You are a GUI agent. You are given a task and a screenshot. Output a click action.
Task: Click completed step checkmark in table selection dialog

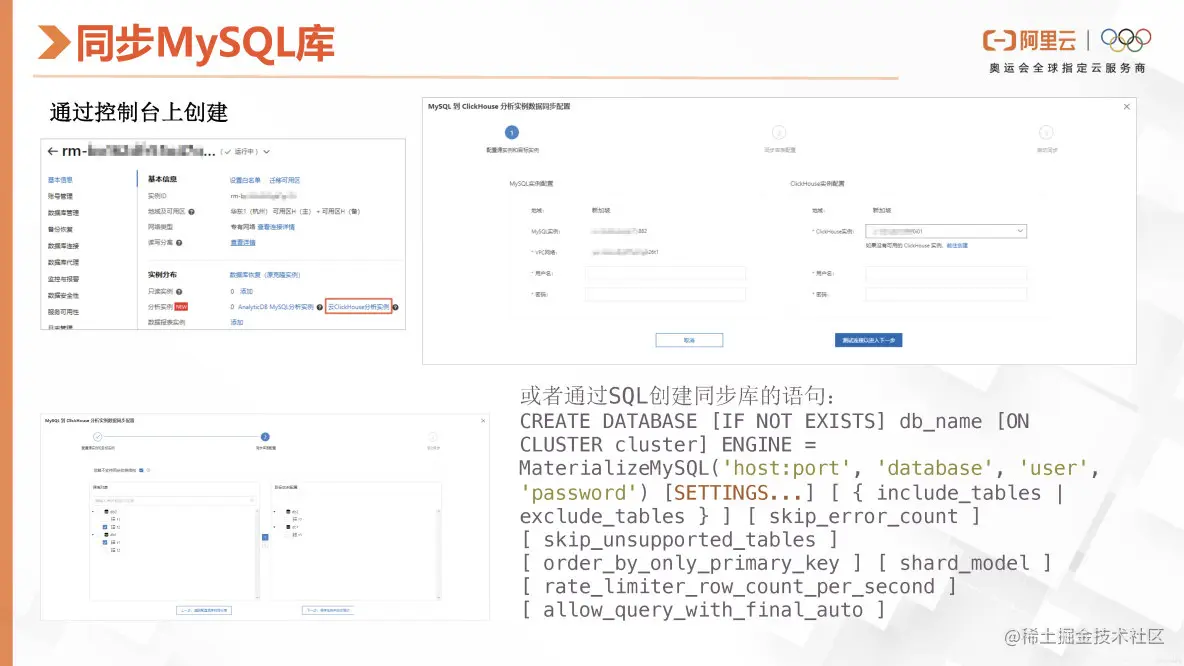pos(97,436)
